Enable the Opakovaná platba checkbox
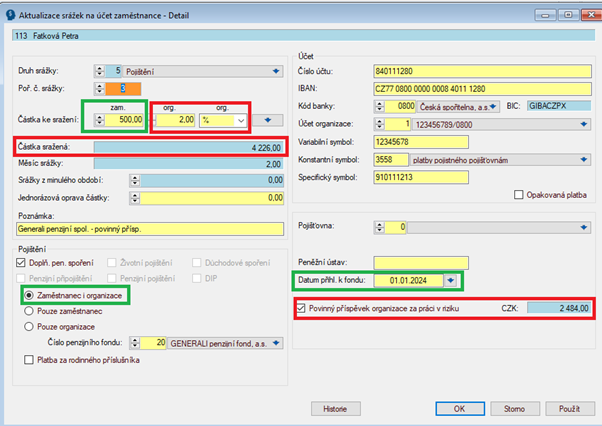602x426 pixels. tap(518, 193)
